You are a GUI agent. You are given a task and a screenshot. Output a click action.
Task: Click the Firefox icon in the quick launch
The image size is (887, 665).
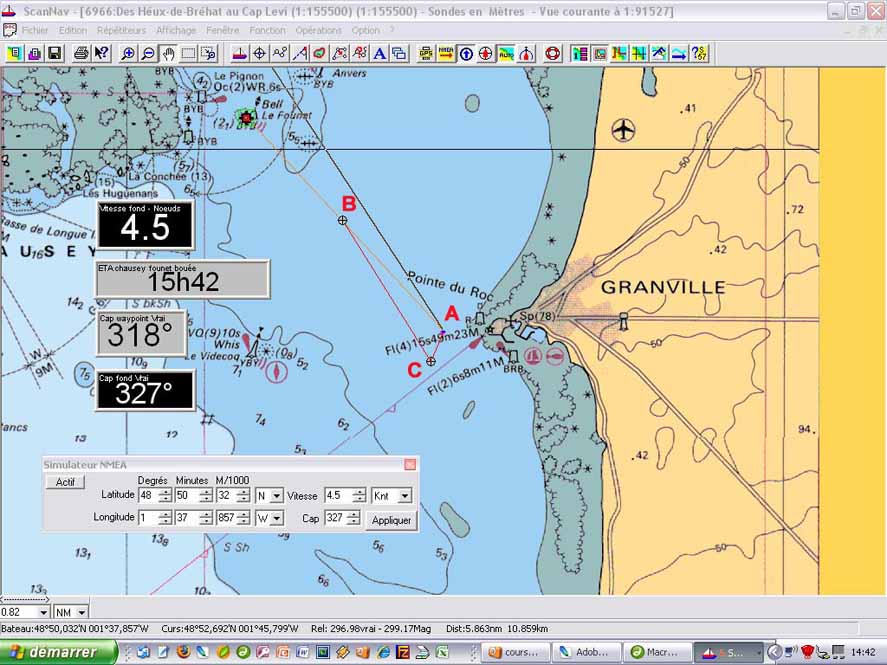(x=183, y=652)
